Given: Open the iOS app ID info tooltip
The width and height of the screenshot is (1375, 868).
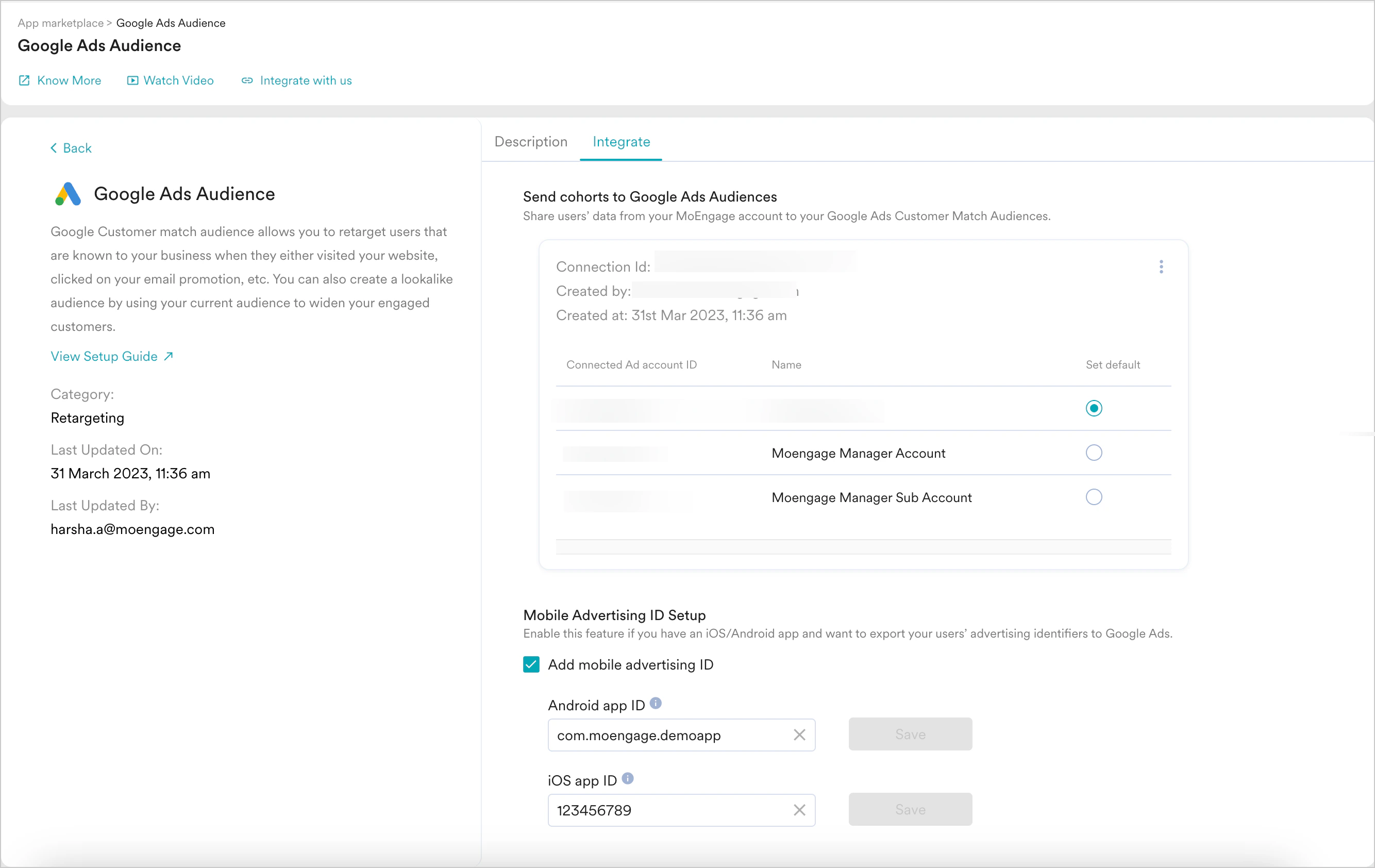Looking at the screenshot, I should [x=628, y=778].
